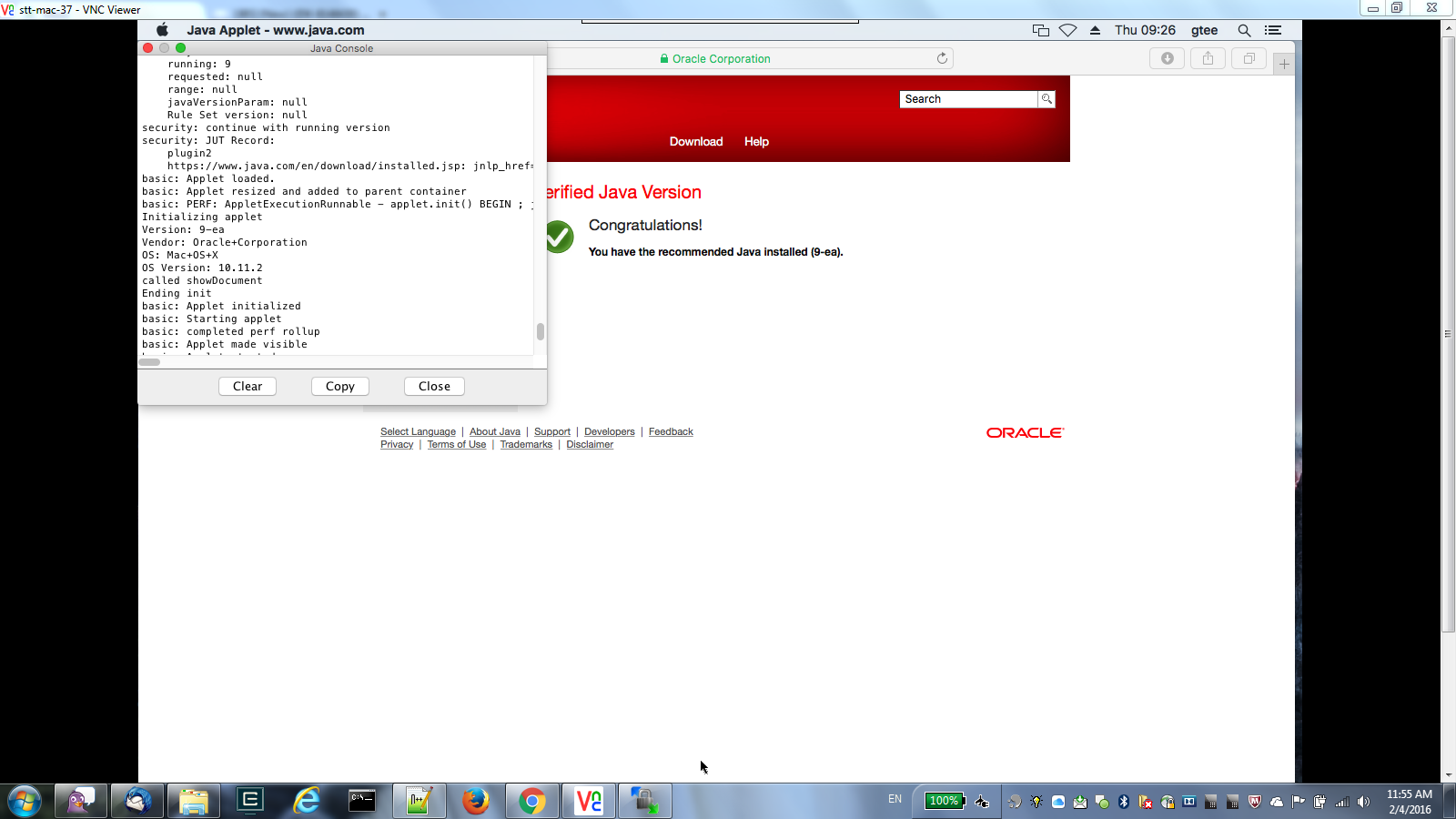Open the Apple menu
1456x819 pixels.
pos(162,30)
